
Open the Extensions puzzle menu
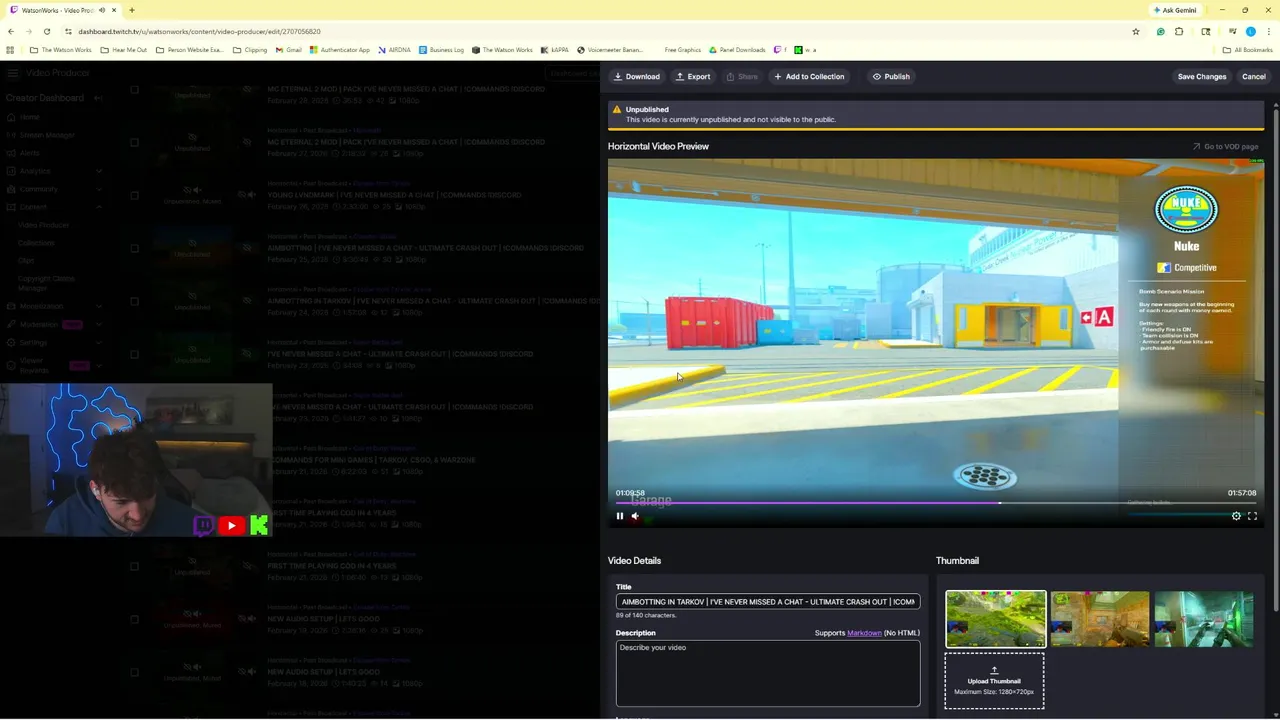click(1179, 31)
